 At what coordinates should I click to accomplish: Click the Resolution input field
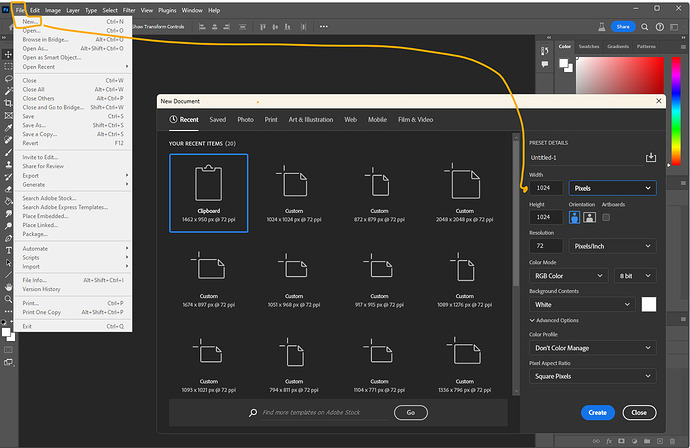pyautogui.click(x=546, y=246)
